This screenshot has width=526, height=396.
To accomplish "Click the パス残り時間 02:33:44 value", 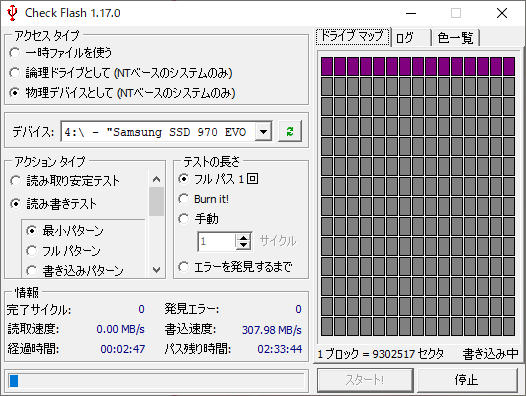I will [279, 349].
